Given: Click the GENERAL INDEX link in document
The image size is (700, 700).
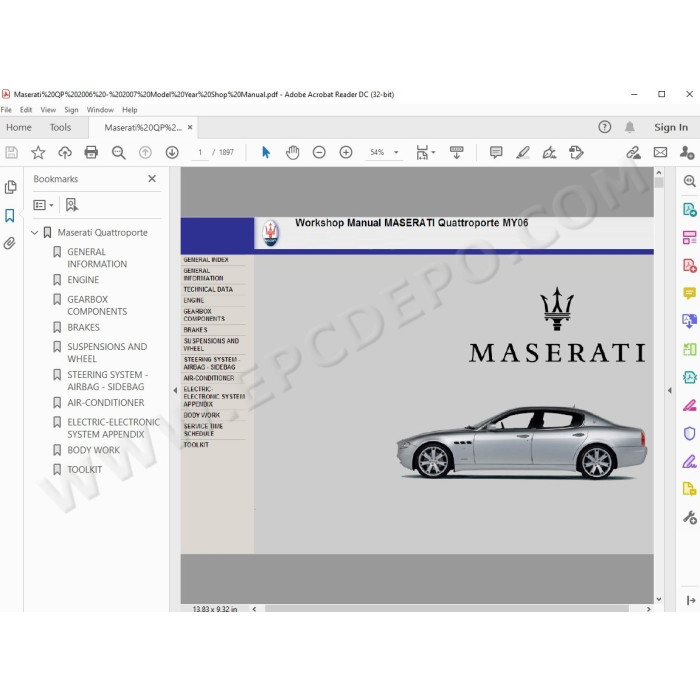Looking at the screenshot, I should tap(206, 260).
